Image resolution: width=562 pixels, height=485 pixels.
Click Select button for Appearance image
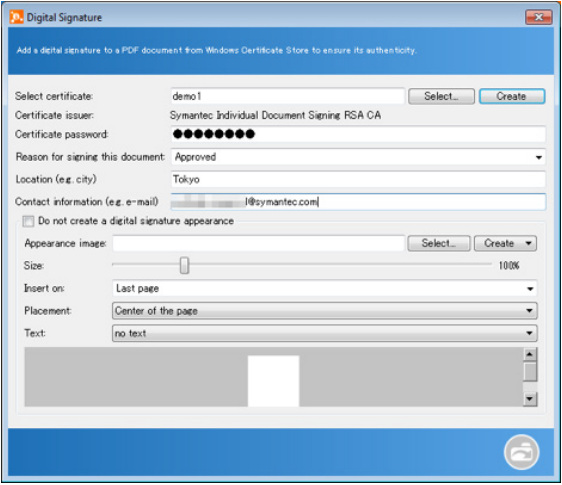(439, 243)
